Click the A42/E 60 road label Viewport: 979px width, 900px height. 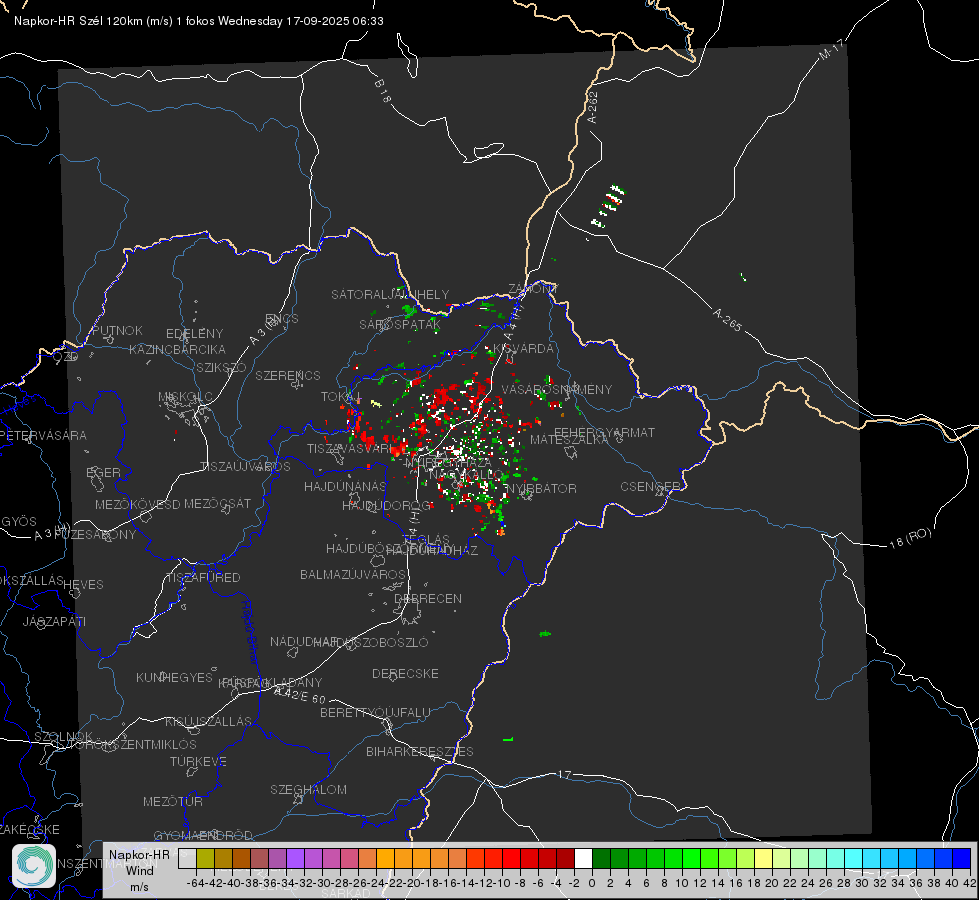[300, 695]
